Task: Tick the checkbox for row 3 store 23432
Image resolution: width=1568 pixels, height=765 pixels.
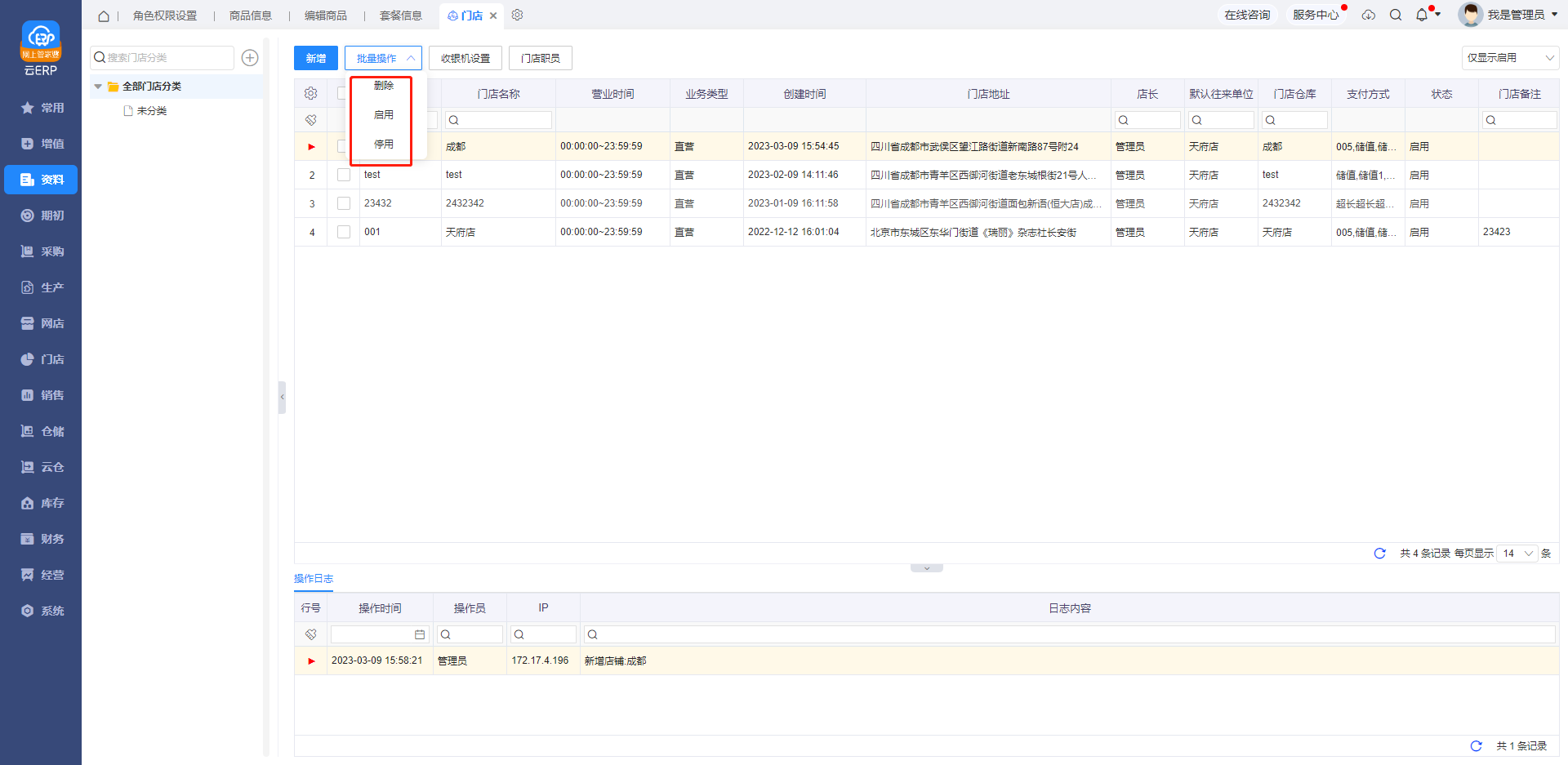Action: click(x=344, y=203)
